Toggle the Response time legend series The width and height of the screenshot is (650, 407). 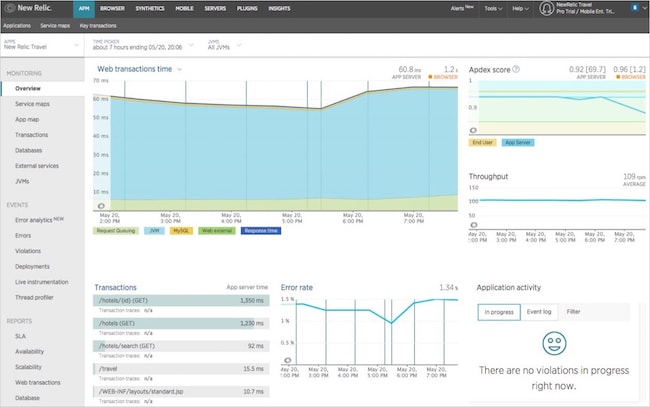[261, 231]
